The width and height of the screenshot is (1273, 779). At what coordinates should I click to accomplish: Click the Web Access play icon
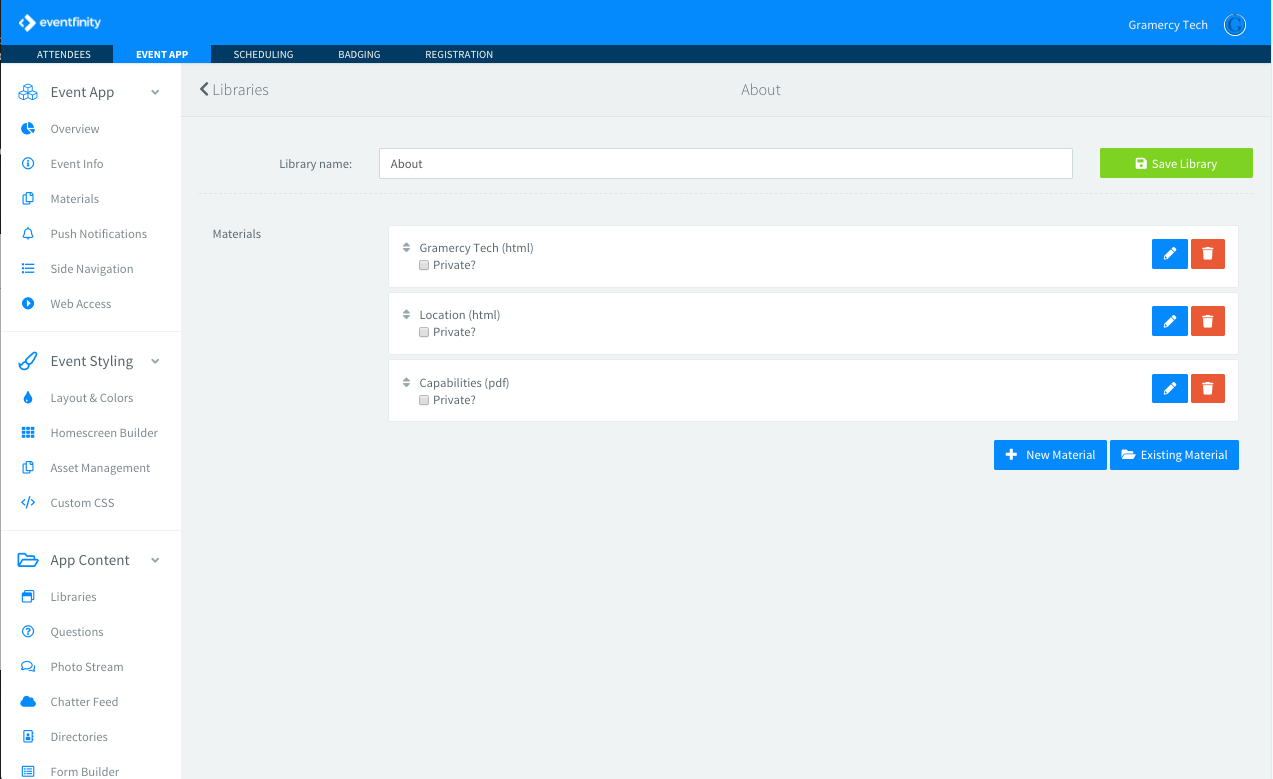pyautogui.click(x=28, y=304)
